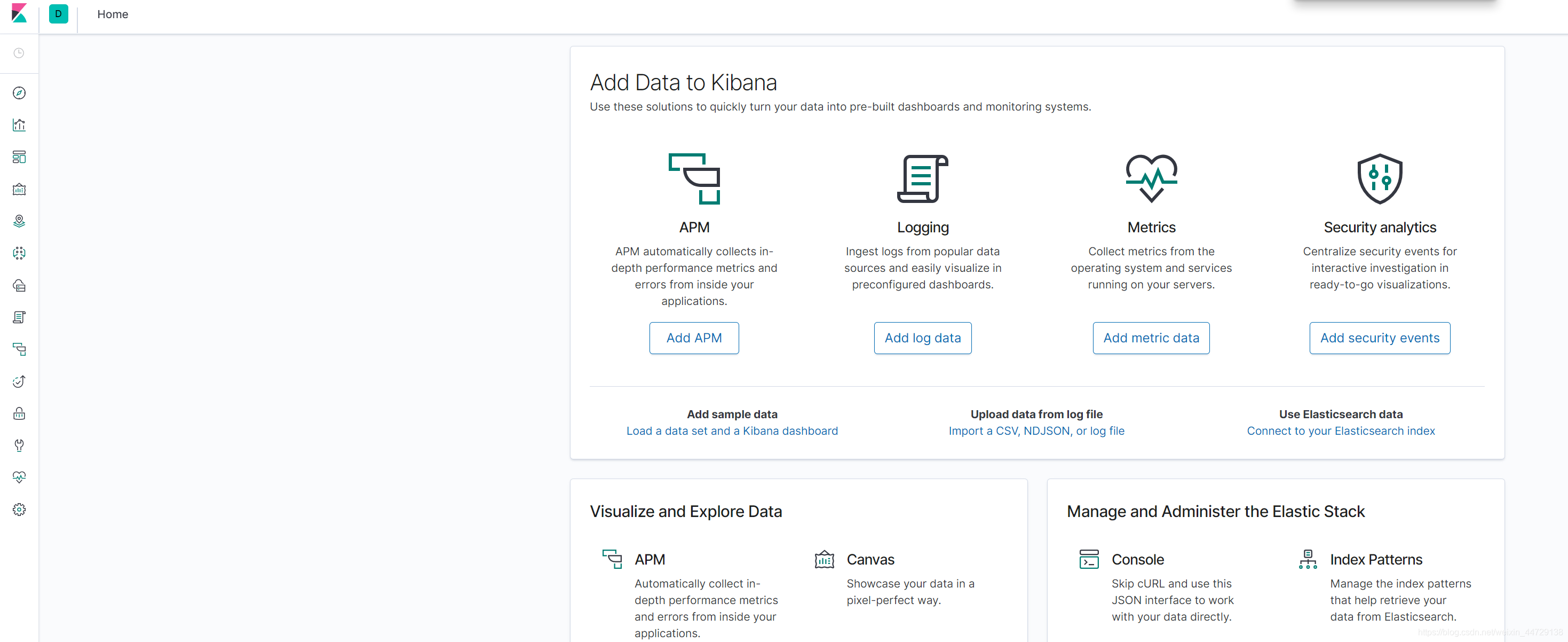Open Dev Tools wrench icon in sidebar

19,445
